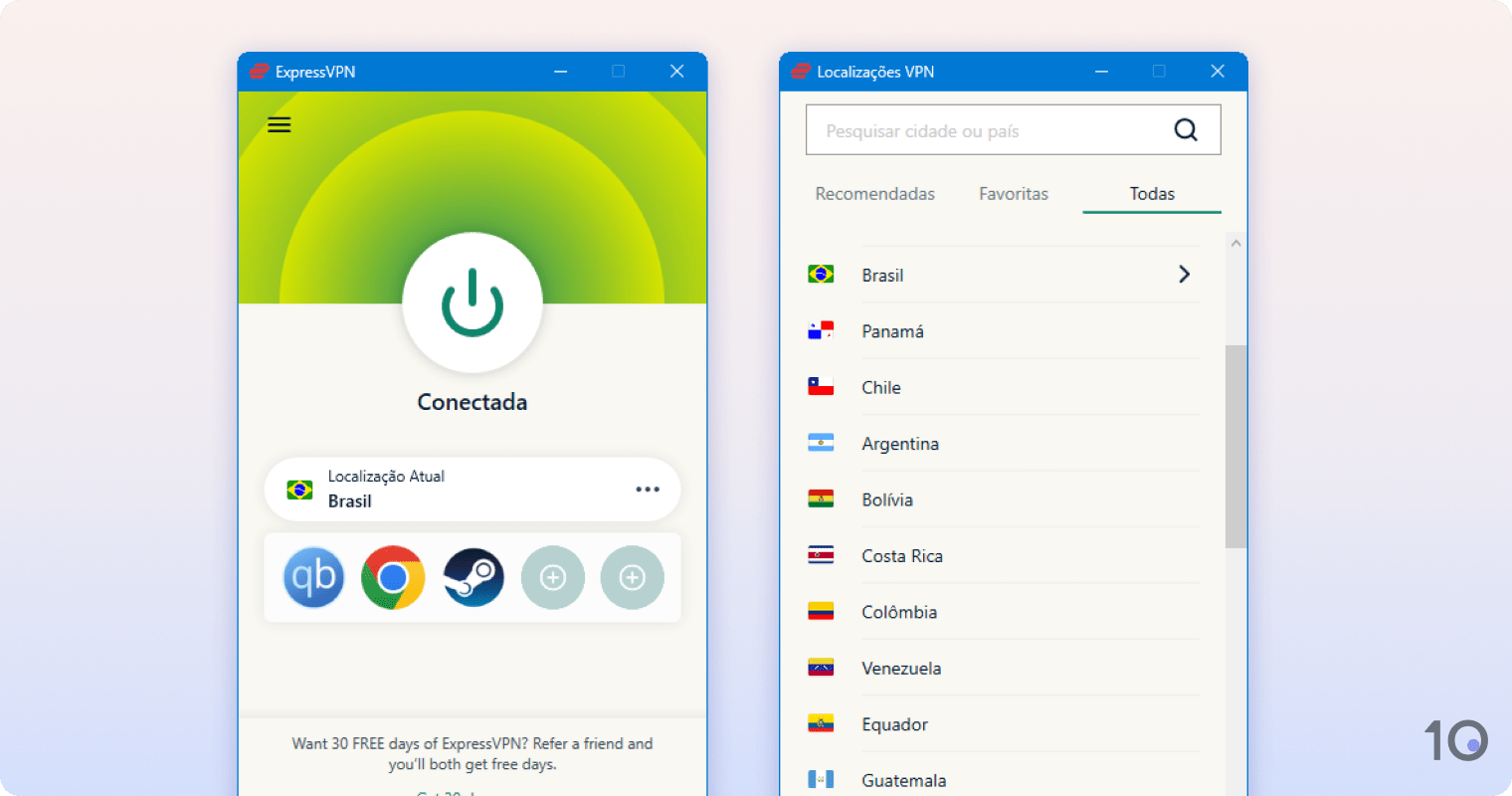Open Google Chrome from ExpressVPN shortcuts
The width and height of the screenshot is (1512, 796).
point(393,577)
